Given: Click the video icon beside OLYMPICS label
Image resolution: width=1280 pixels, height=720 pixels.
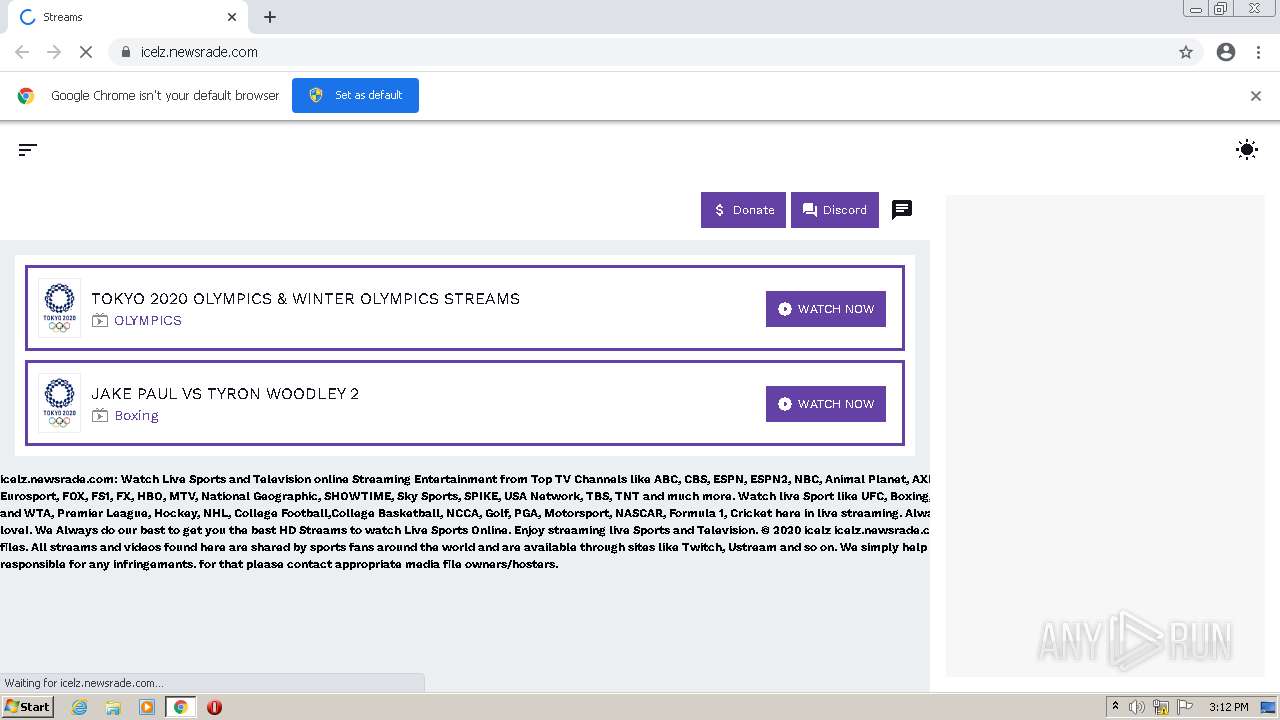Looking at the screenshot, I should (100, 321).
